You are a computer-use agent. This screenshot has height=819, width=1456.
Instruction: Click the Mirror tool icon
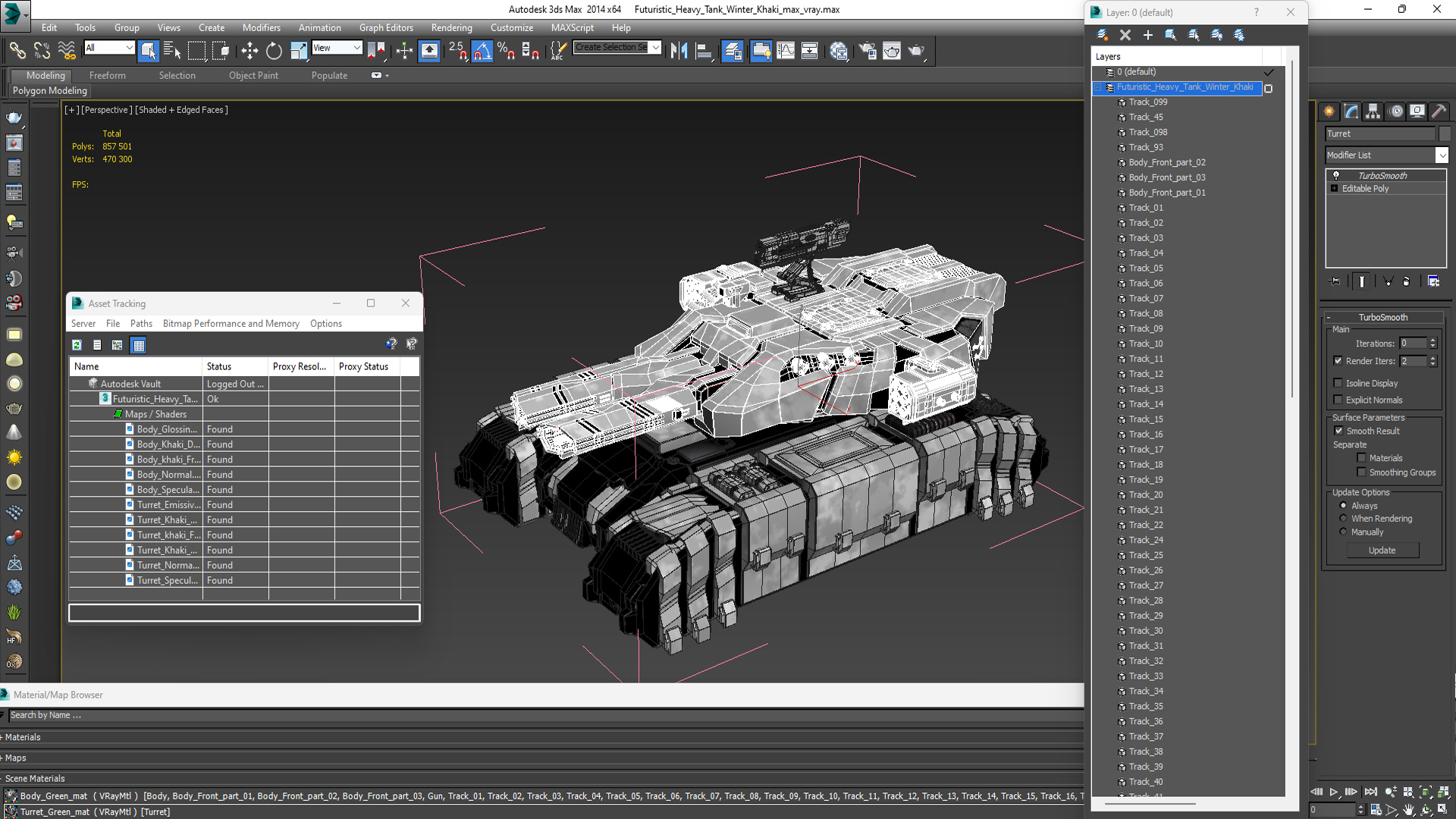[x=679, y=51]
